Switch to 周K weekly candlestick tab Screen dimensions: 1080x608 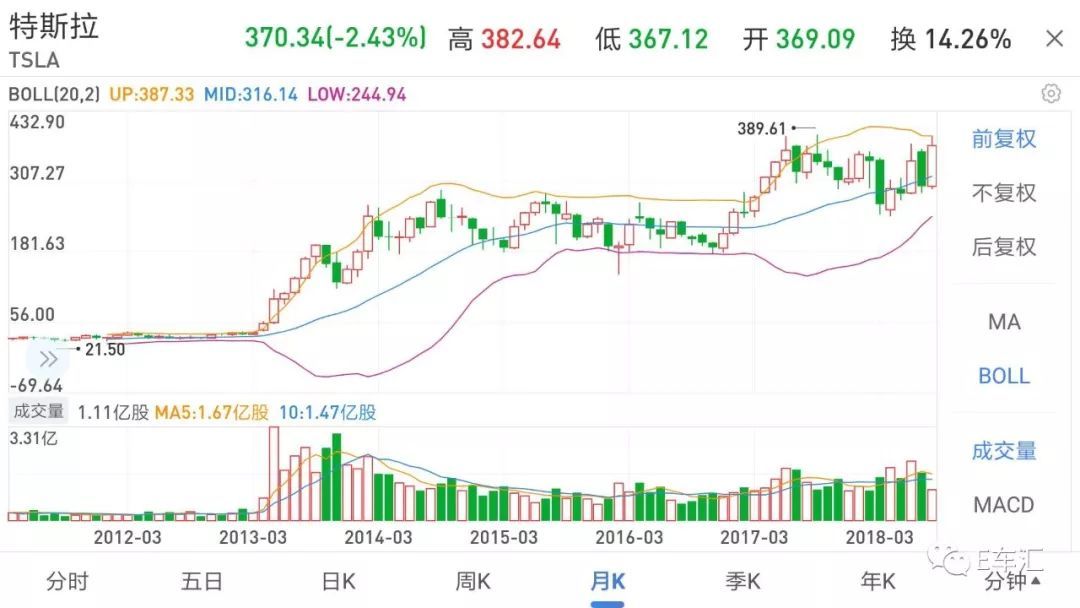(472, 581)
